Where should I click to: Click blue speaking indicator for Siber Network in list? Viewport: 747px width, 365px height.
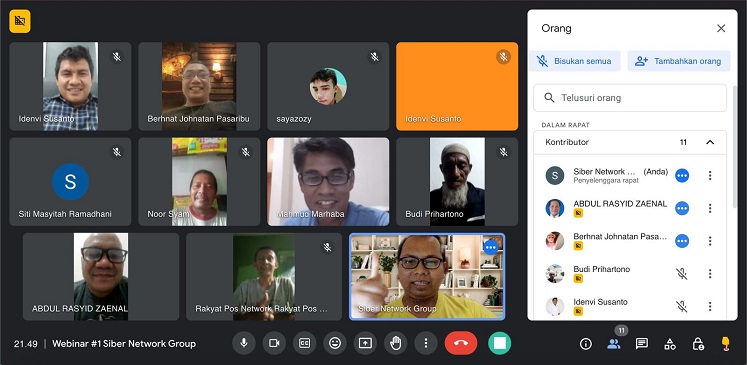point(682,176)
